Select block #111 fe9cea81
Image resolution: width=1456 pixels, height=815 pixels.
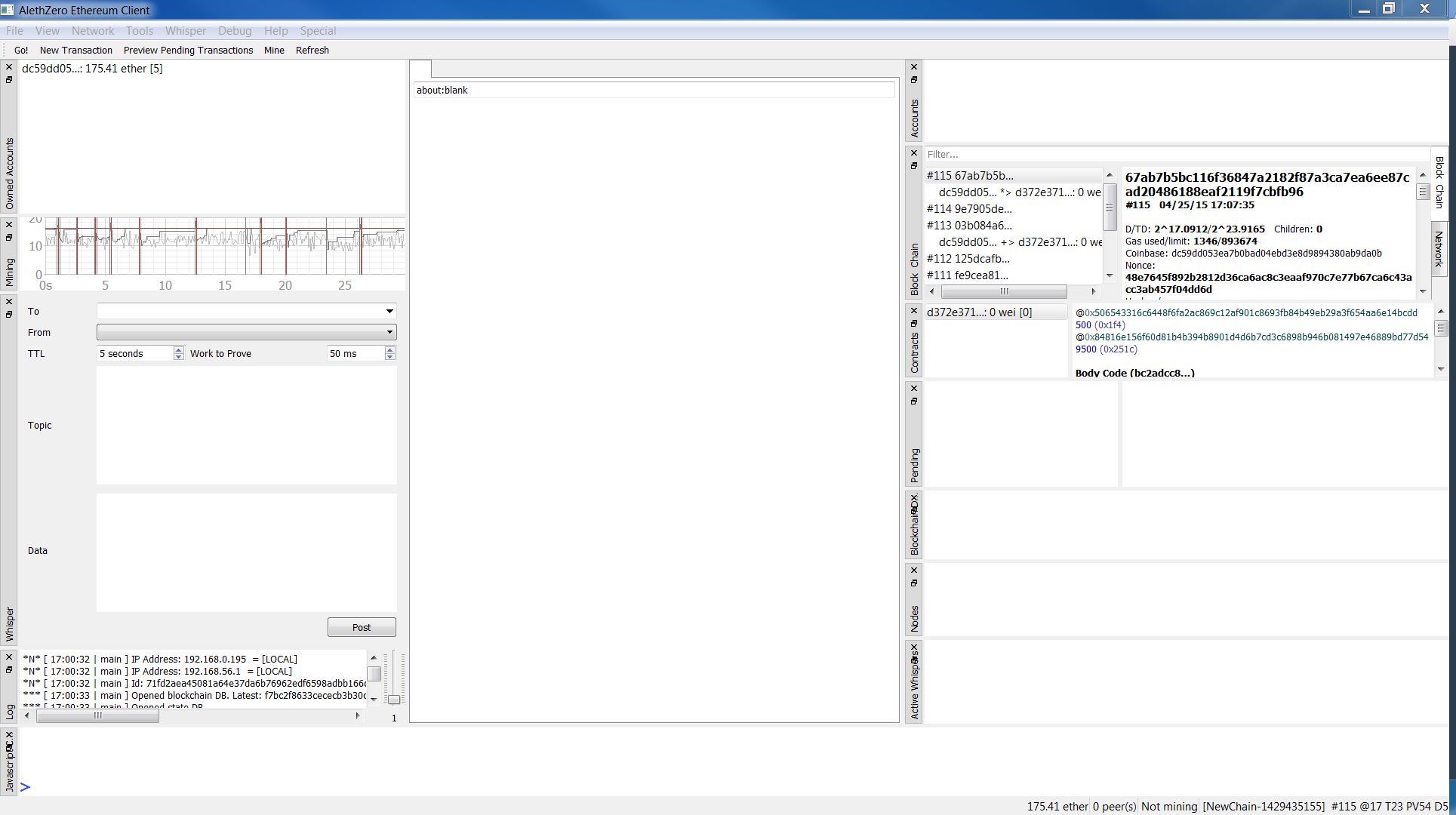click(x=1014, y=275)
